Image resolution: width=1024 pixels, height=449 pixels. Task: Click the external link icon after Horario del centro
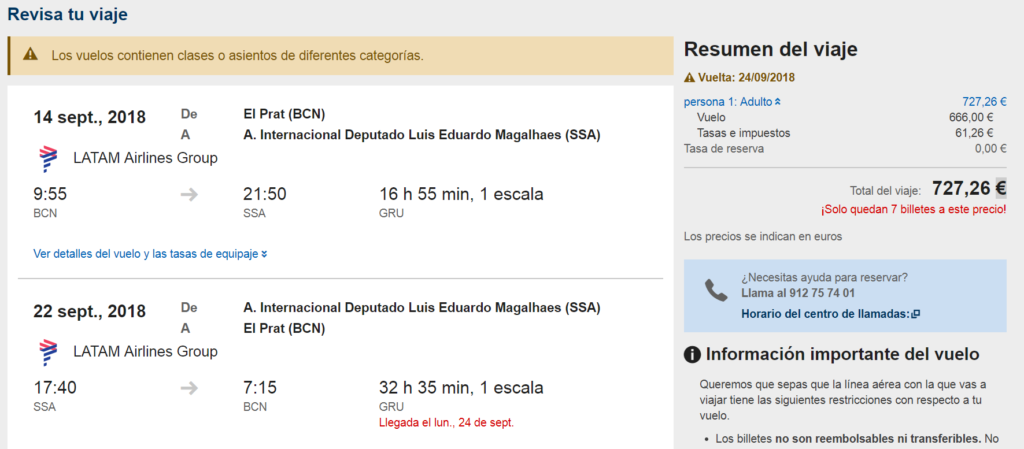tap(916, 314)
